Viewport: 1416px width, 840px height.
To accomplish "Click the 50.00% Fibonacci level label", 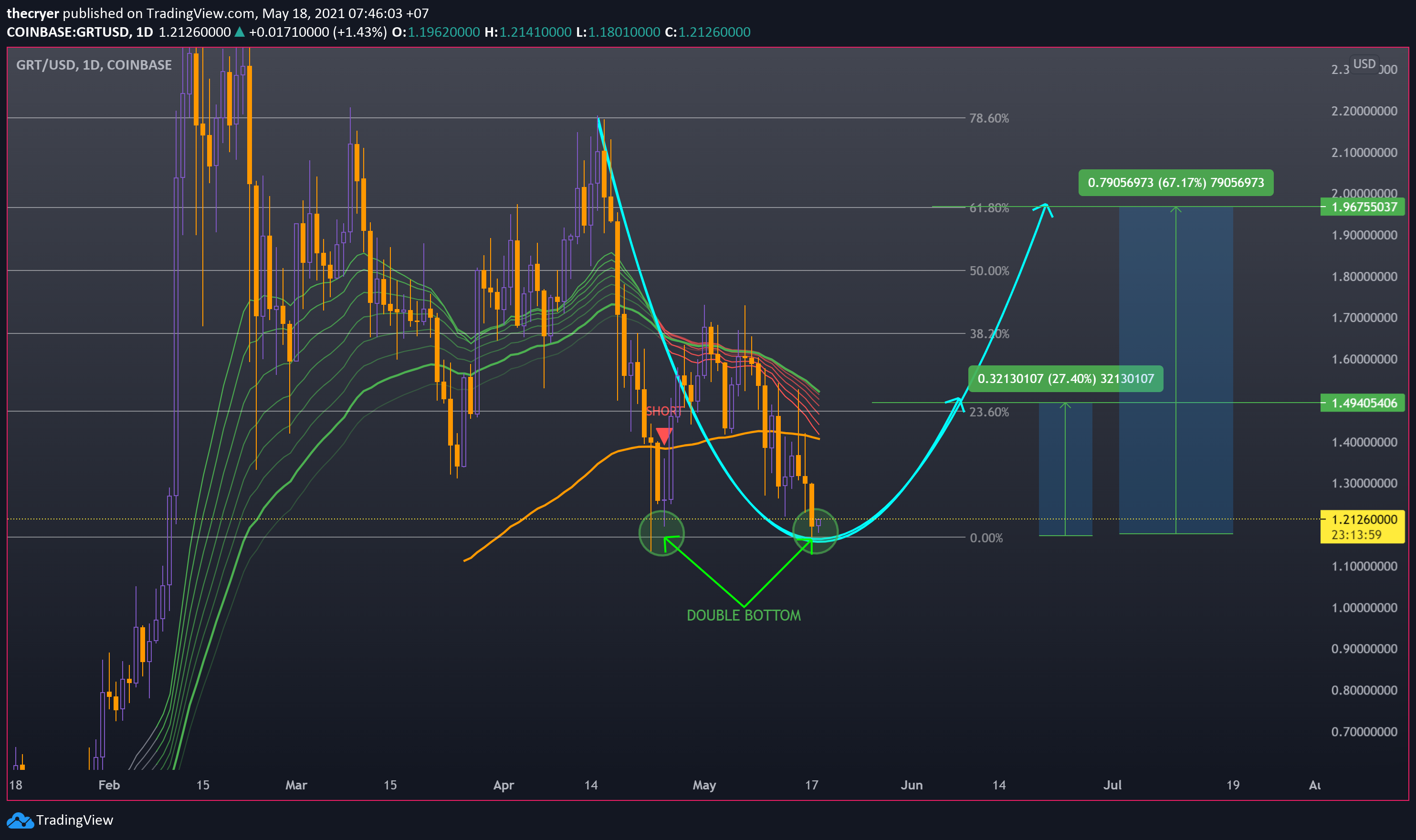I will tap(989, 271).
